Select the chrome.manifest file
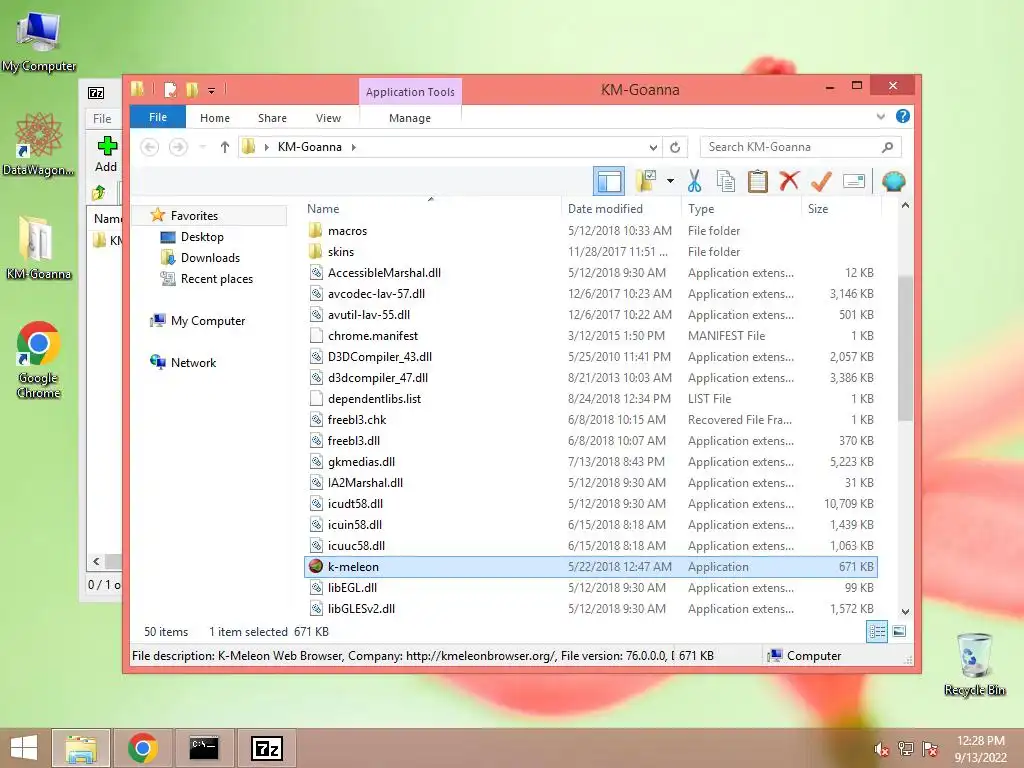The width and height of the screenshot is (1024, 768). pyautogui.click(x=590, y=336)
